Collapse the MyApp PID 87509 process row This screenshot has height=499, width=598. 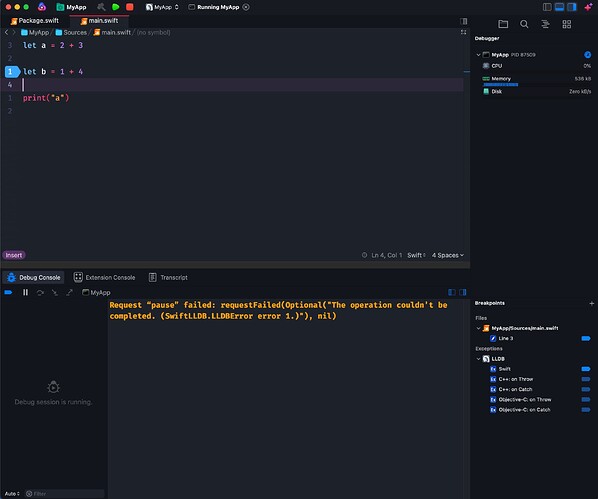[478, 55]
